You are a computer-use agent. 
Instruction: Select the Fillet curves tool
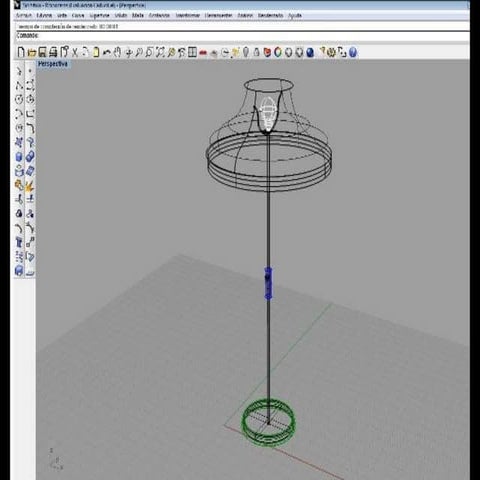[30, 128]
